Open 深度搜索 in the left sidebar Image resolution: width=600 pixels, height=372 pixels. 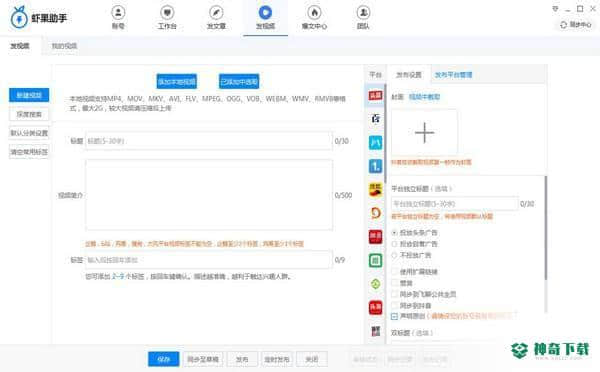pyautogui.click(x=29, y=114)
